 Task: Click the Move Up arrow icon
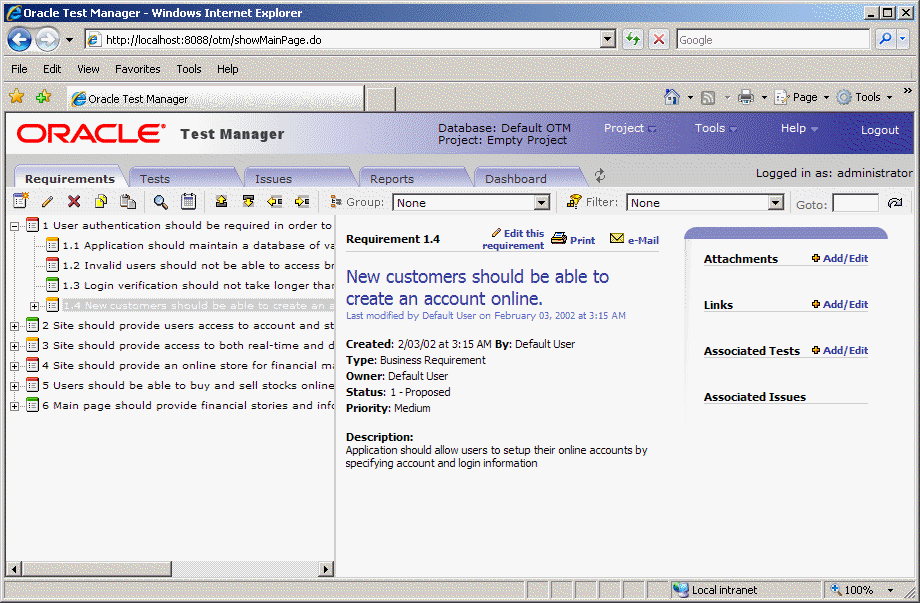tap(221, 201)
